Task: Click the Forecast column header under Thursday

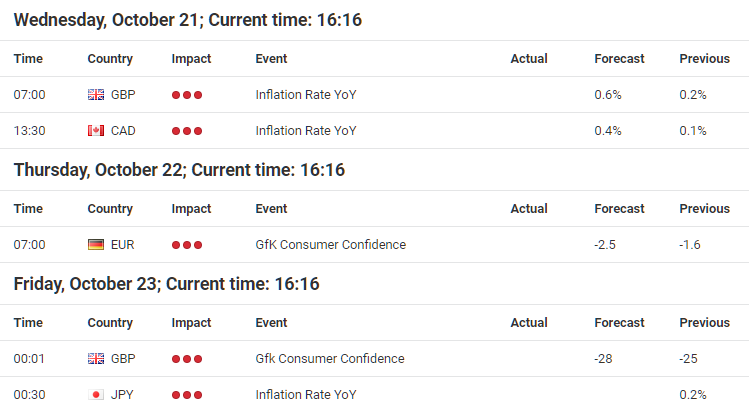Action: click(x=619, y=209)
